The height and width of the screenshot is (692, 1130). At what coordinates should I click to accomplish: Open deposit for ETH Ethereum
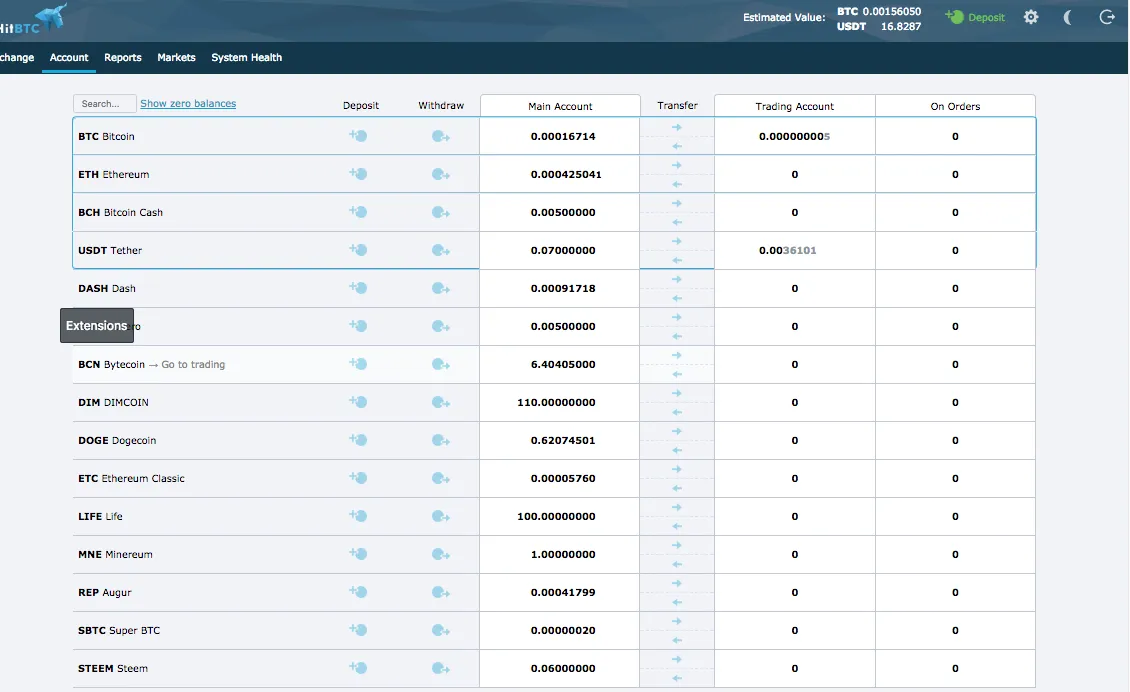[358, 174]
